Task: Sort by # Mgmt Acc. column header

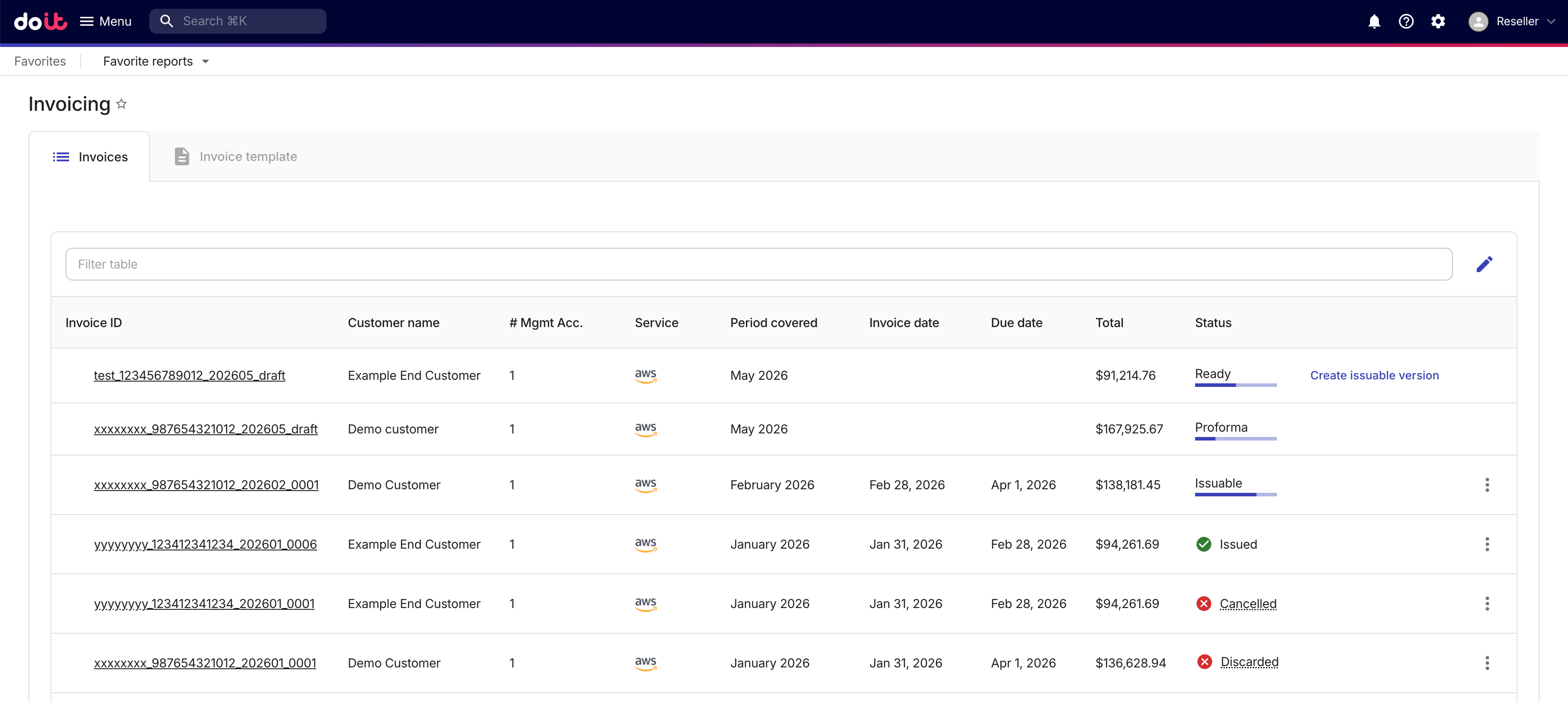Action: tap(545, 323)
